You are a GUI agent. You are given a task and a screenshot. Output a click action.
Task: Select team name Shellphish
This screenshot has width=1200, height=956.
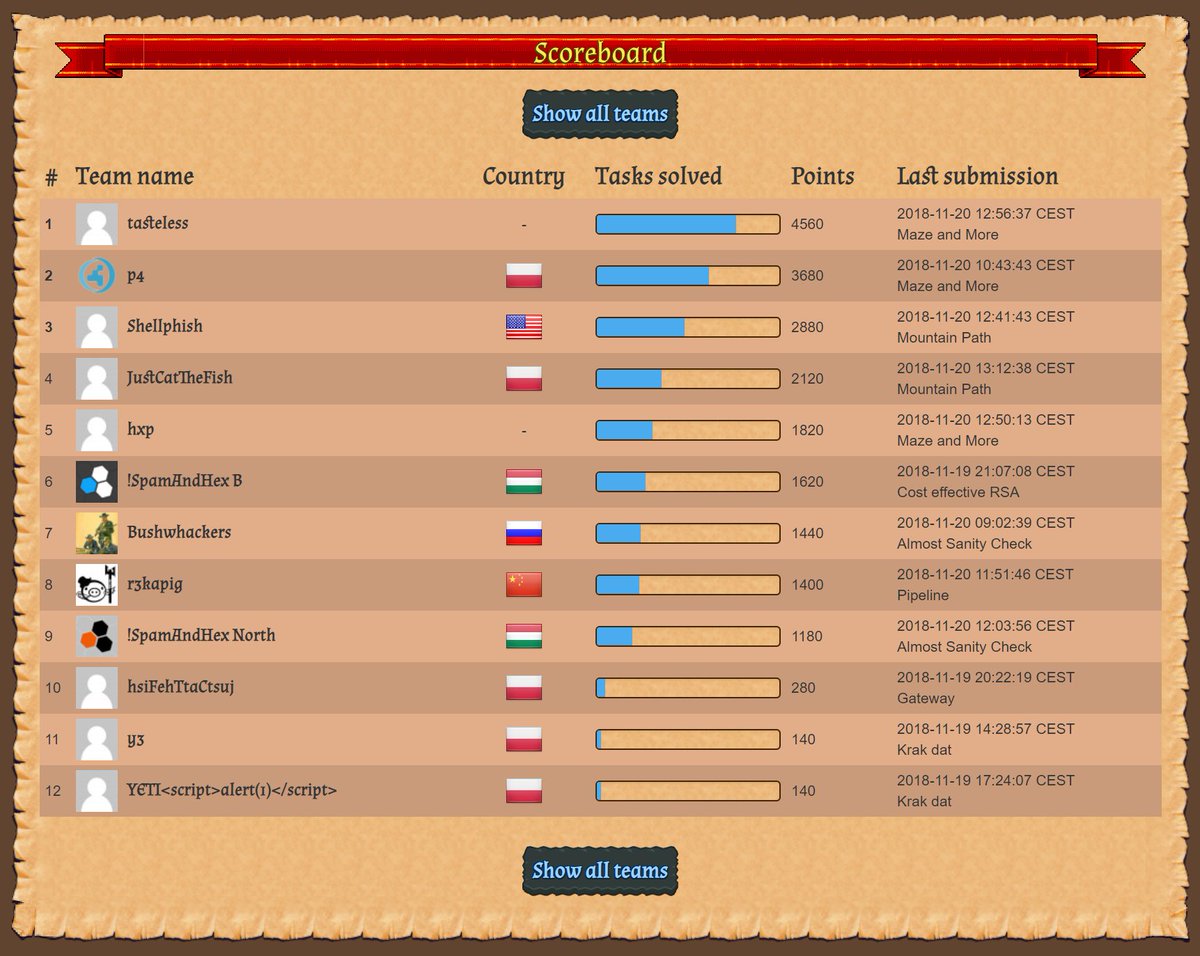[x=165, y=326]
